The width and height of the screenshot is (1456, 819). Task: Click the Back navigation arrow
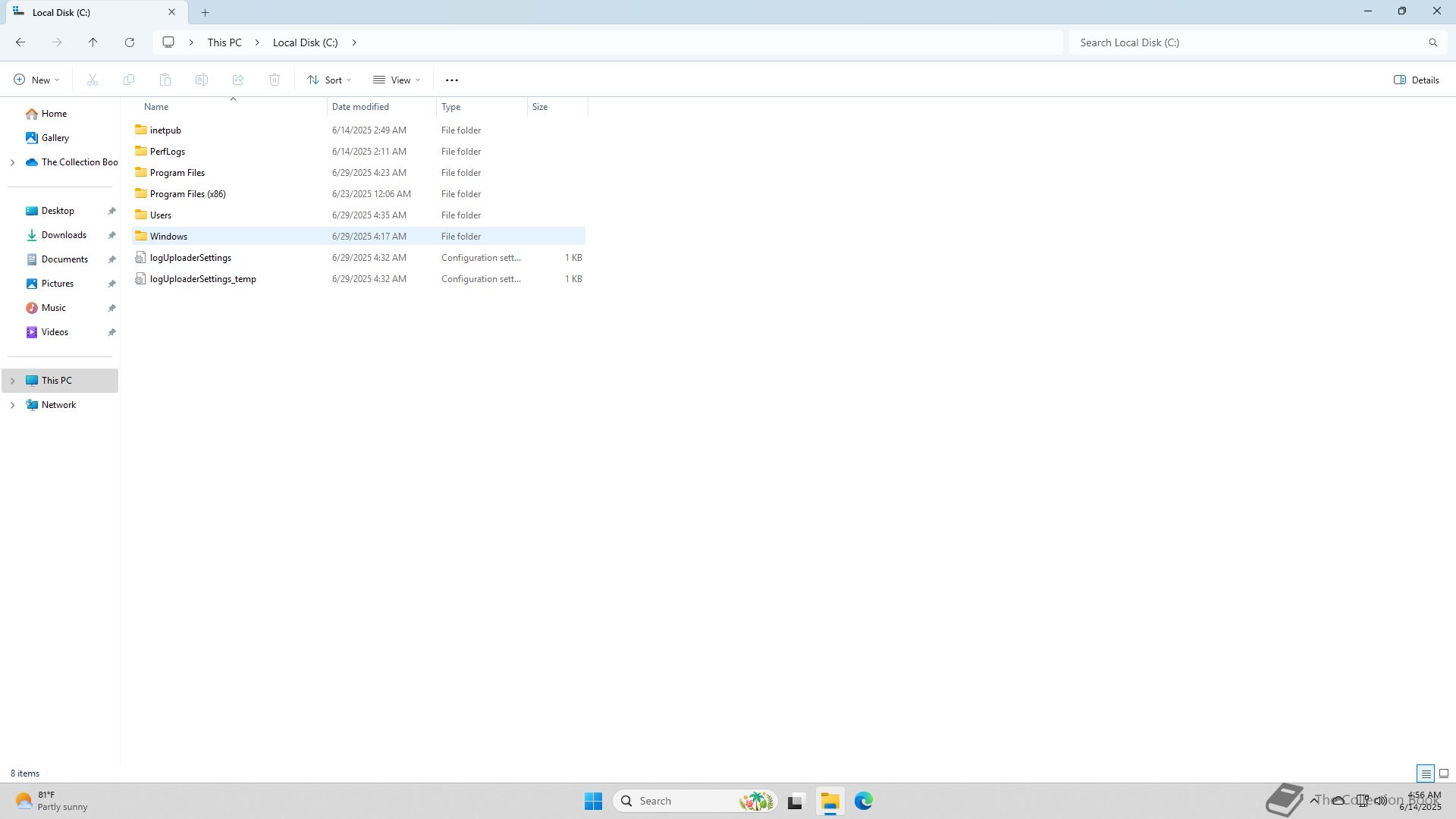point(20,42)
